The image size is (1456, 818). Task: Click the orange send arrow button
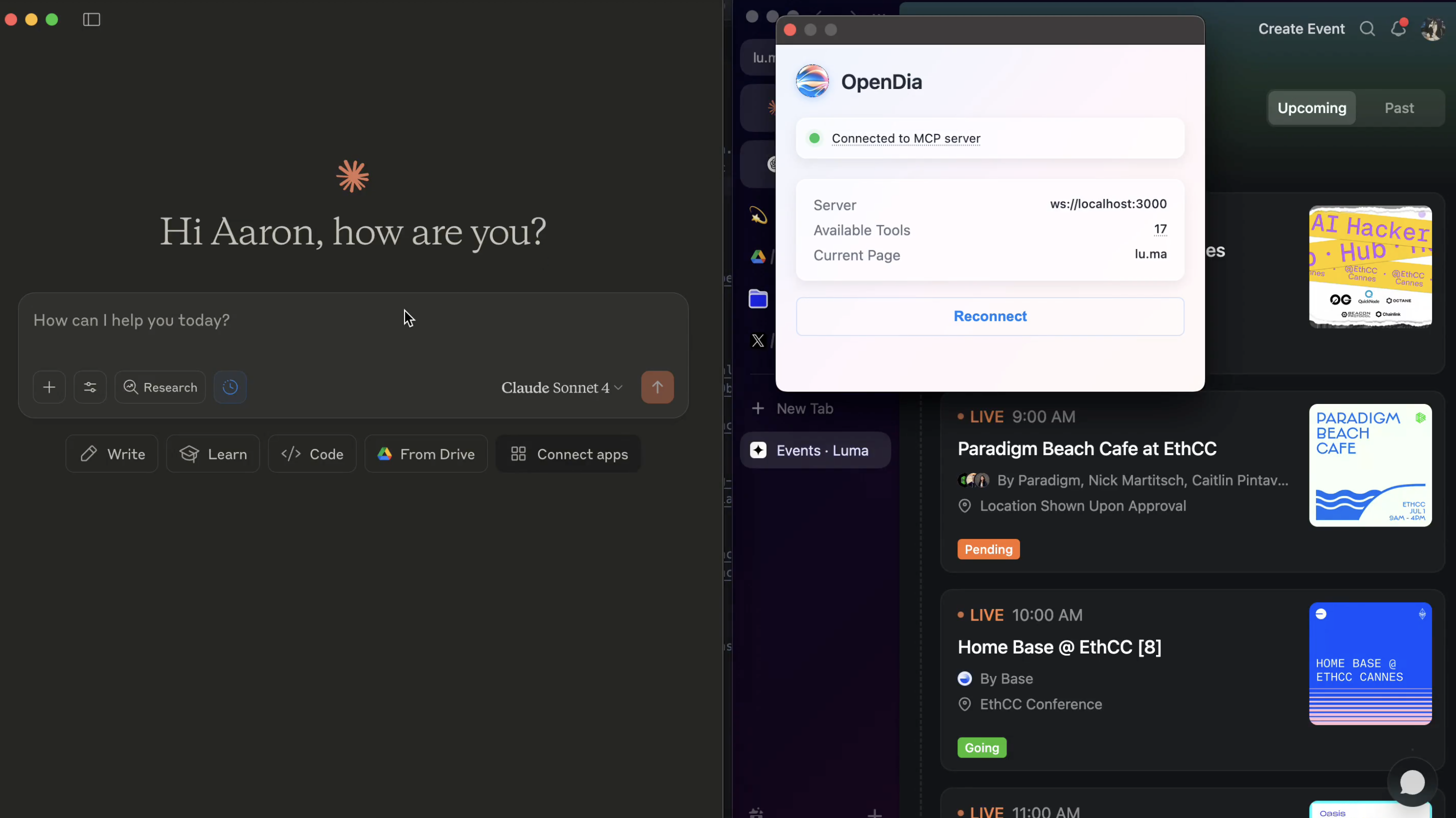pos(657,387)
